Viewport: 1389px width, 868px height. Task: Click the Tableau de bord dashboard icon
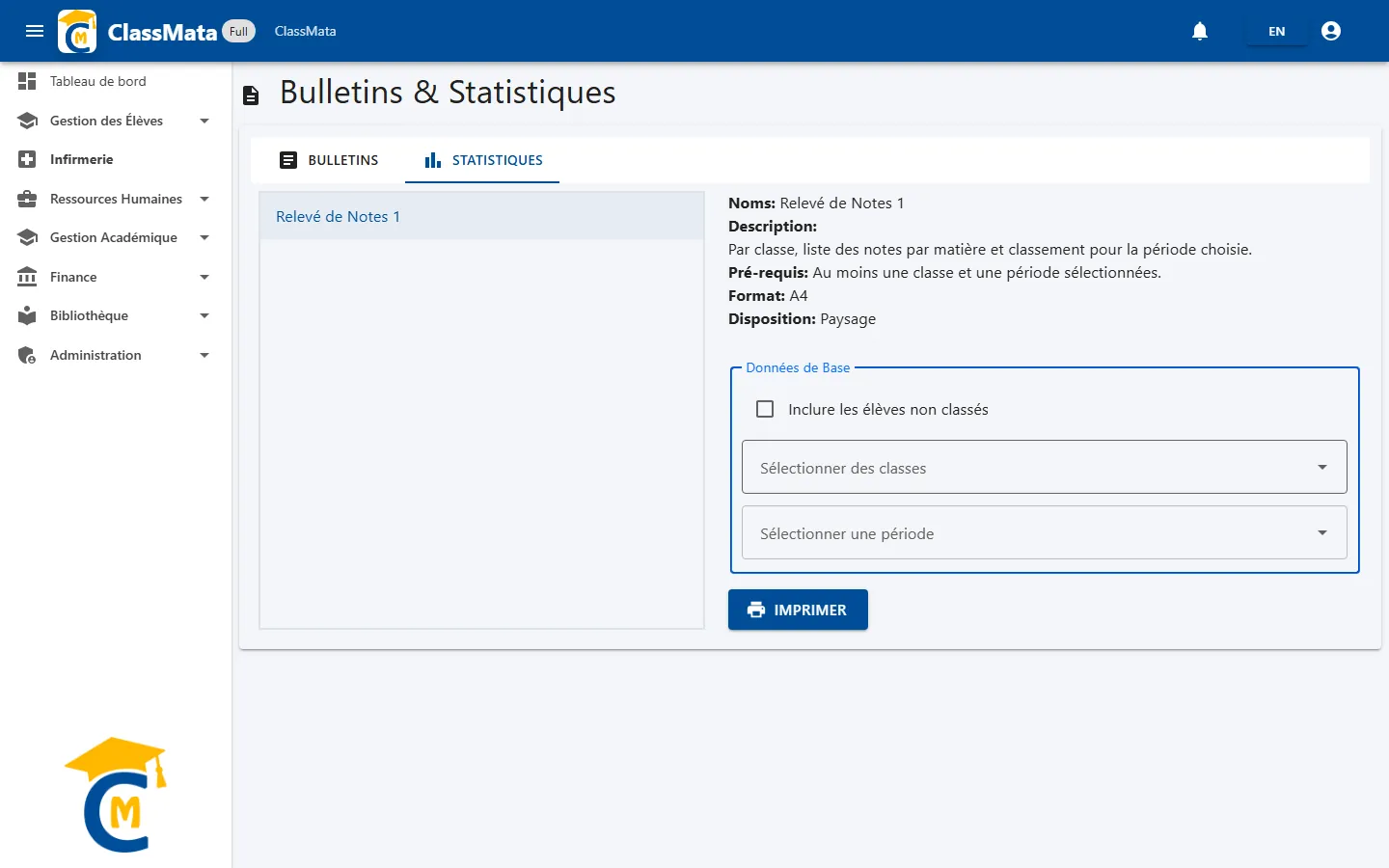coord(27,81)
